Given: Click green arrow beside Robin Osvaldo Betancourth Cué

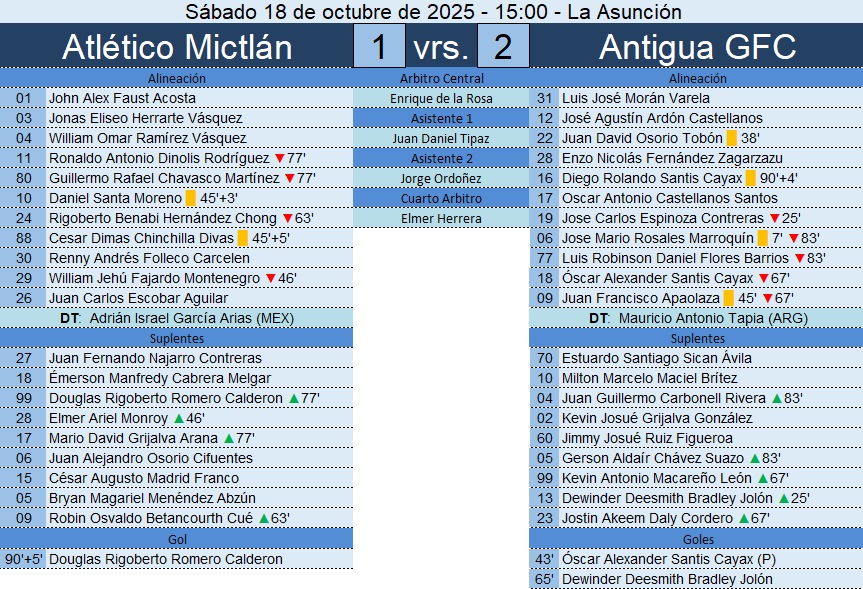Looking at the screenshot, I should (264, 518).
